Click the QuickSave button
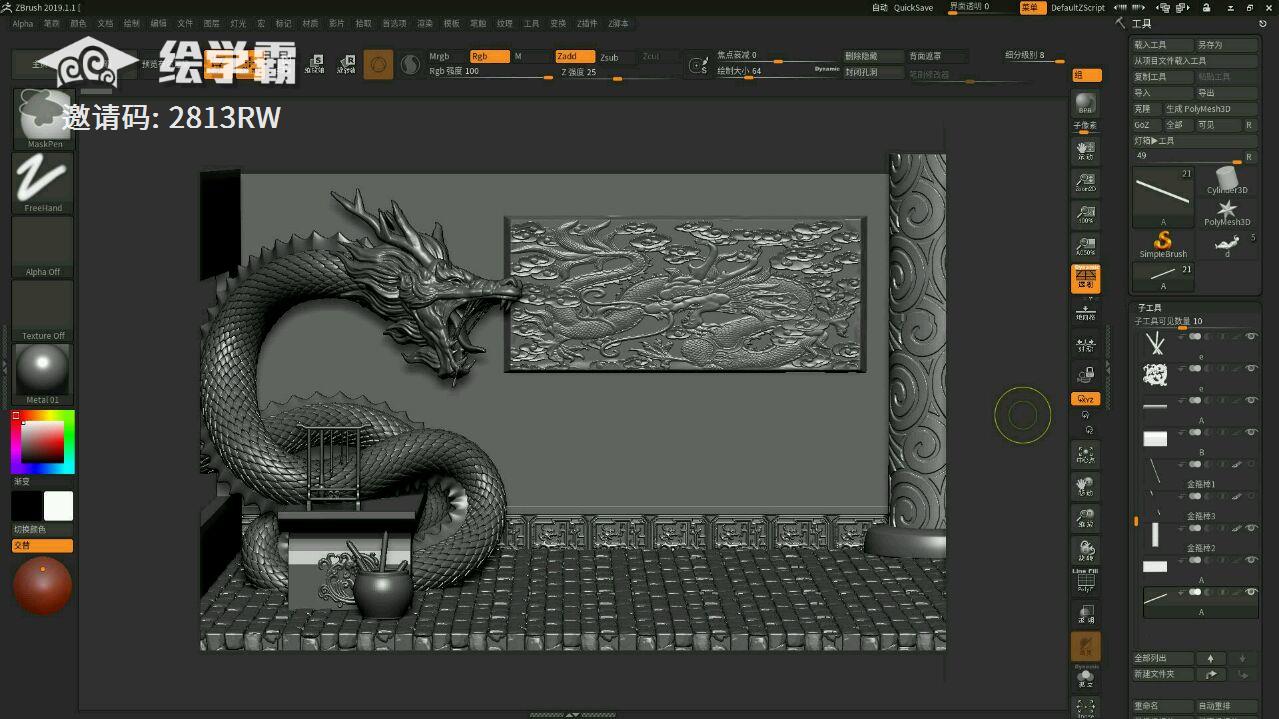 pyautogui.click(x=913, y=7)
